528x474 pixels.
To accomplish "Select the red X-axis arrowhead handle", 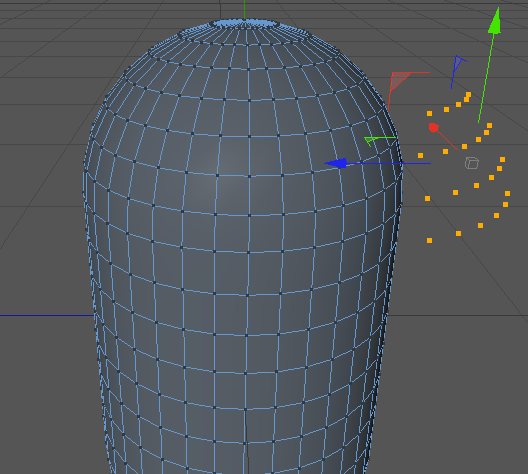I will point(434,128).
